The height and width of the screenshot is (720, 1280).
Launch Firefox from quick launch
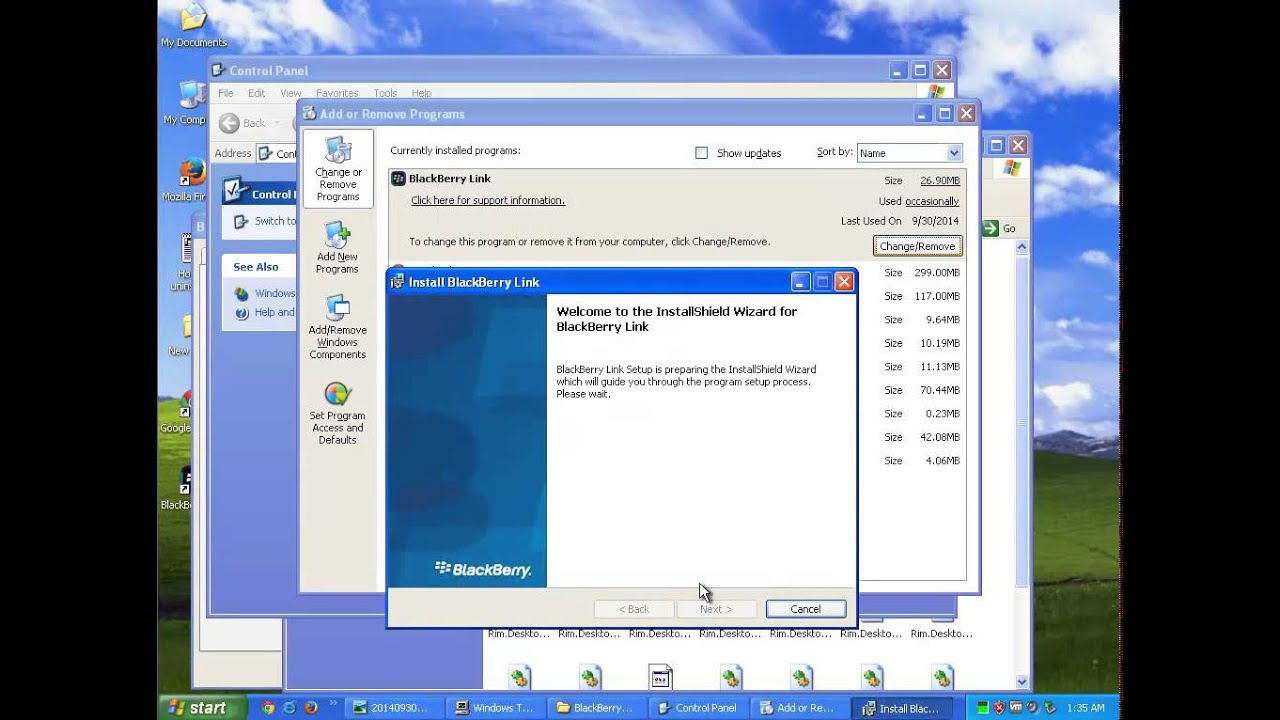[x=310, y=707]
